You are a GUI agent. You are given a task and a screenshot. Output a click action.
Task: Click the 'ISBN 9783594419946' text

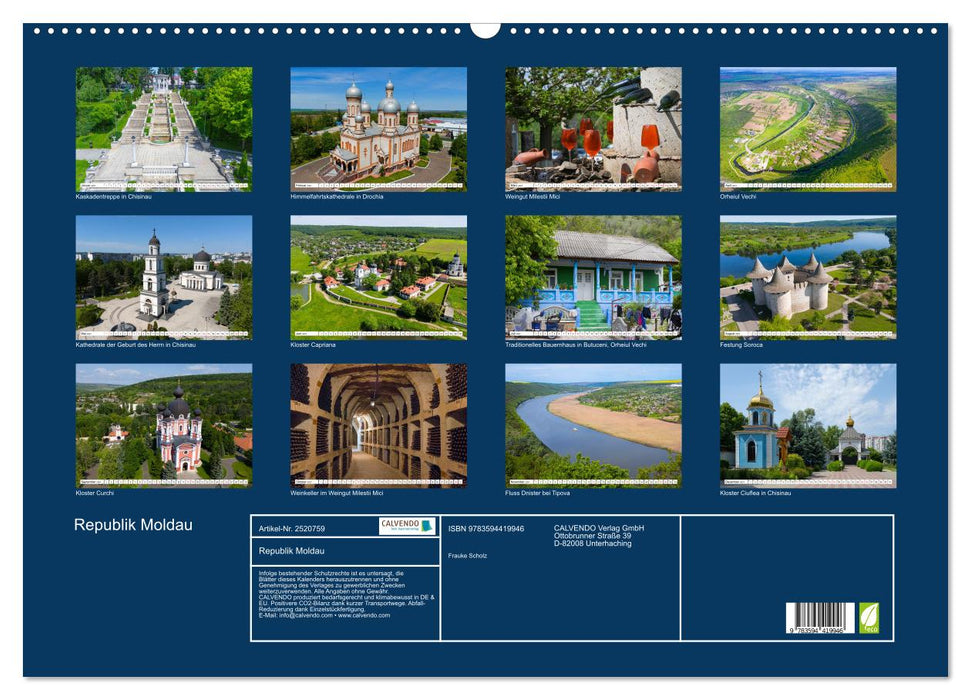486,528
